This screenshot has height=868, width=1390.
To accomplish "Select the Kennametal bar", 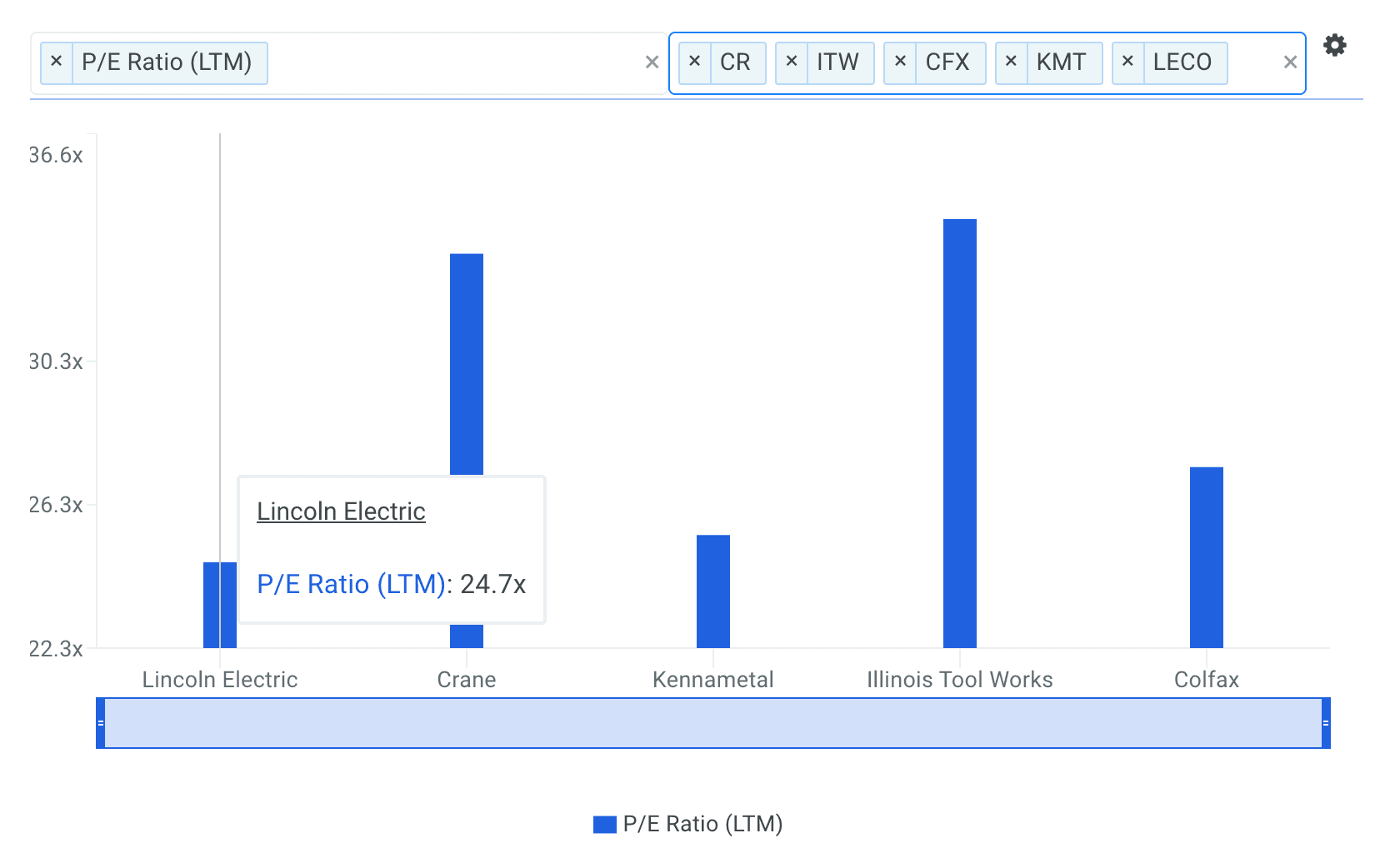I will (712, 591).
